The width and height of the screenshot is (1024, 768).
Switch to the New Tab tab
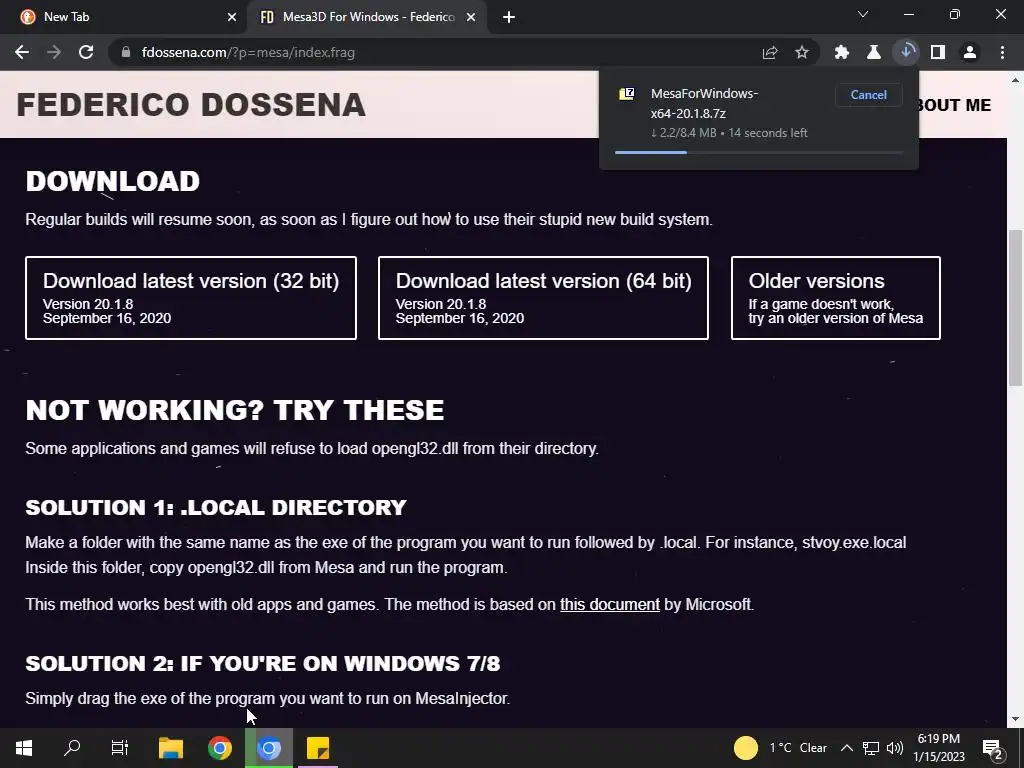124,17
